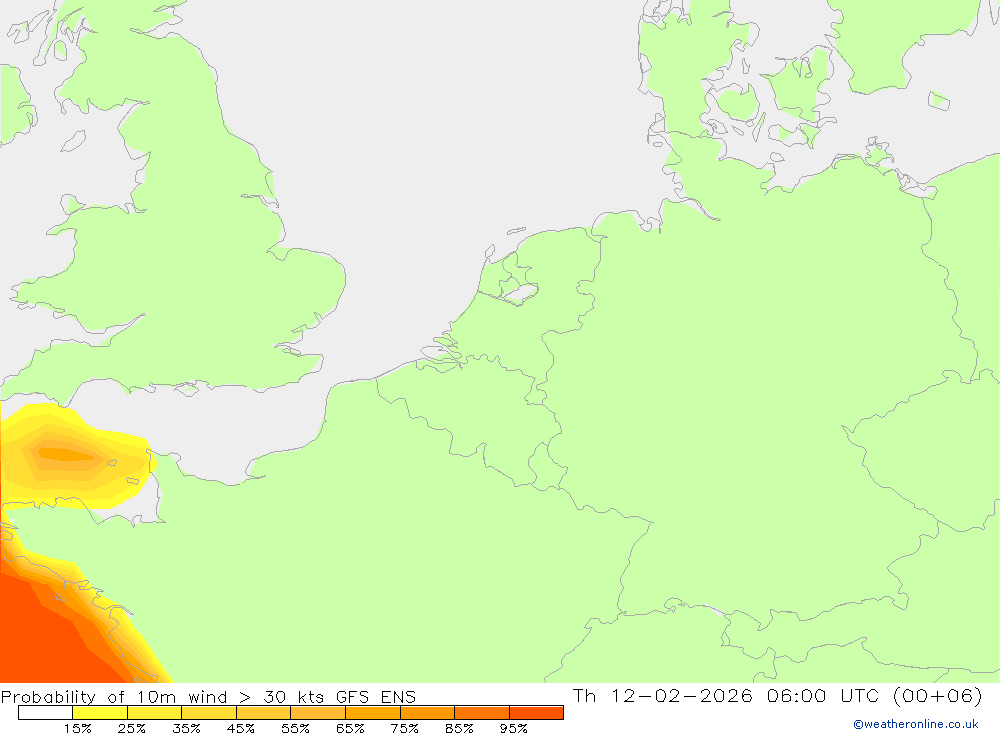Click the "Probability of 10m wind > 30 kts" title
The height and width of the screenshot is (733, 1000).
(163, 697)
